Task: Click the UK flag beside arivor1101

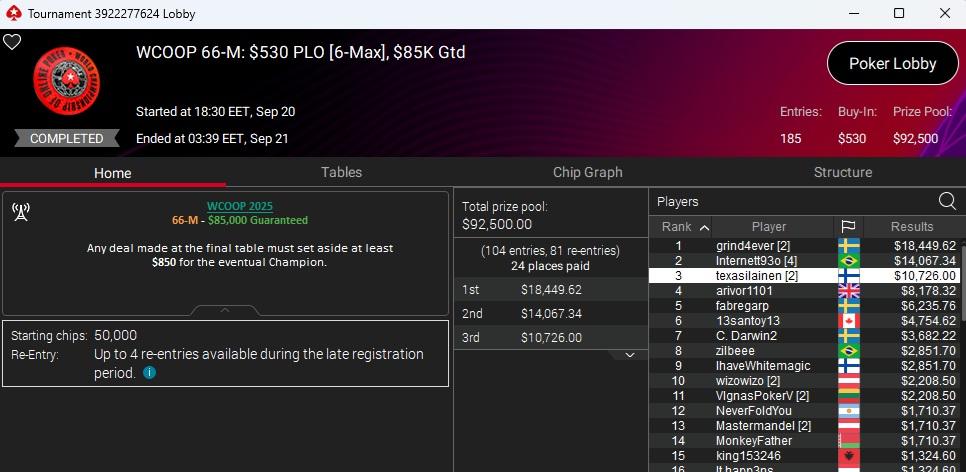Action: [848, 291]
